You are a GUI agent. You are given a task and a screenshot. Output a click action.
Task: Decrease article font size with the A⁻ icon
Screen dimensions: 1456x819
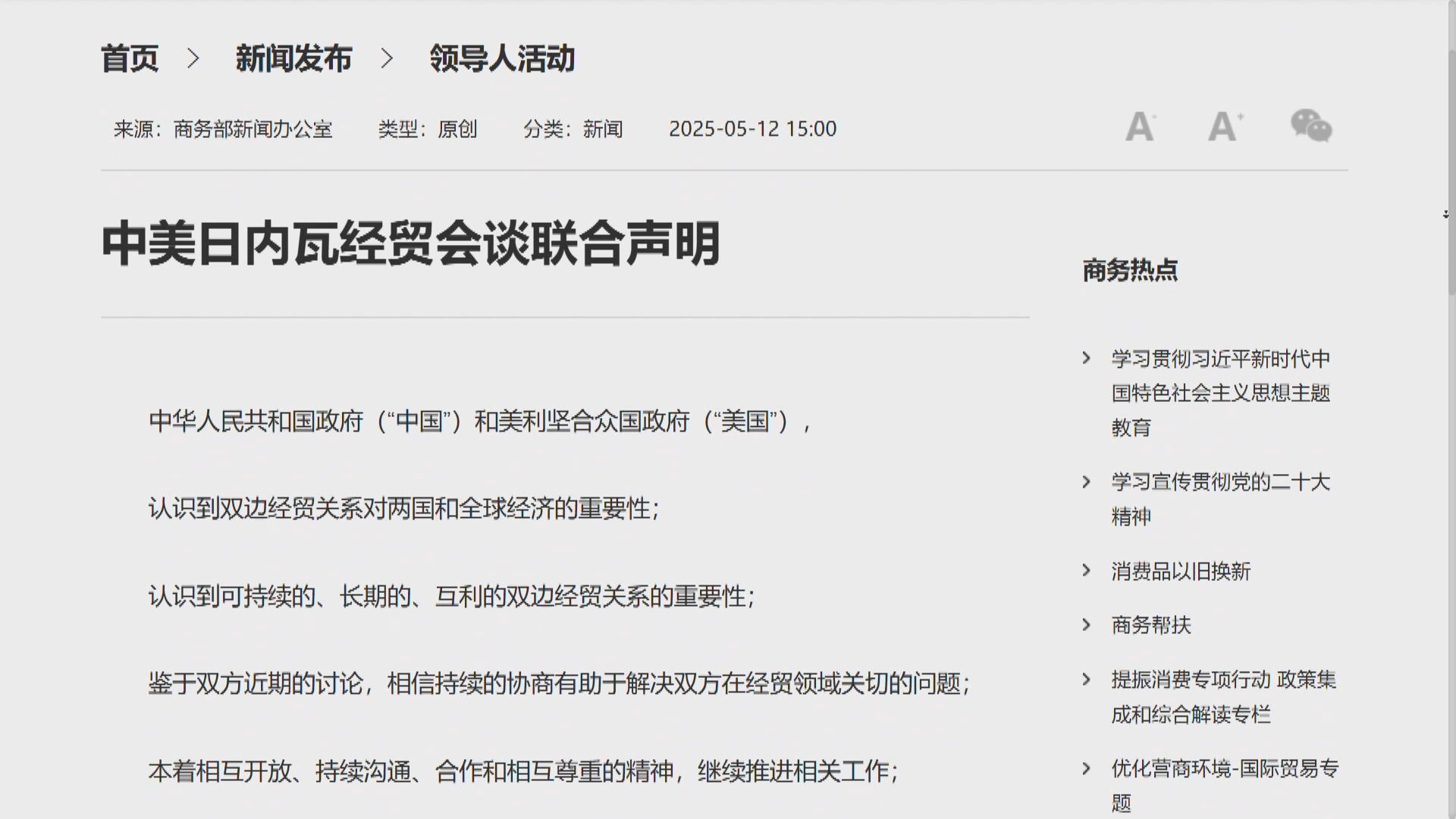[x=1140, y=127]
